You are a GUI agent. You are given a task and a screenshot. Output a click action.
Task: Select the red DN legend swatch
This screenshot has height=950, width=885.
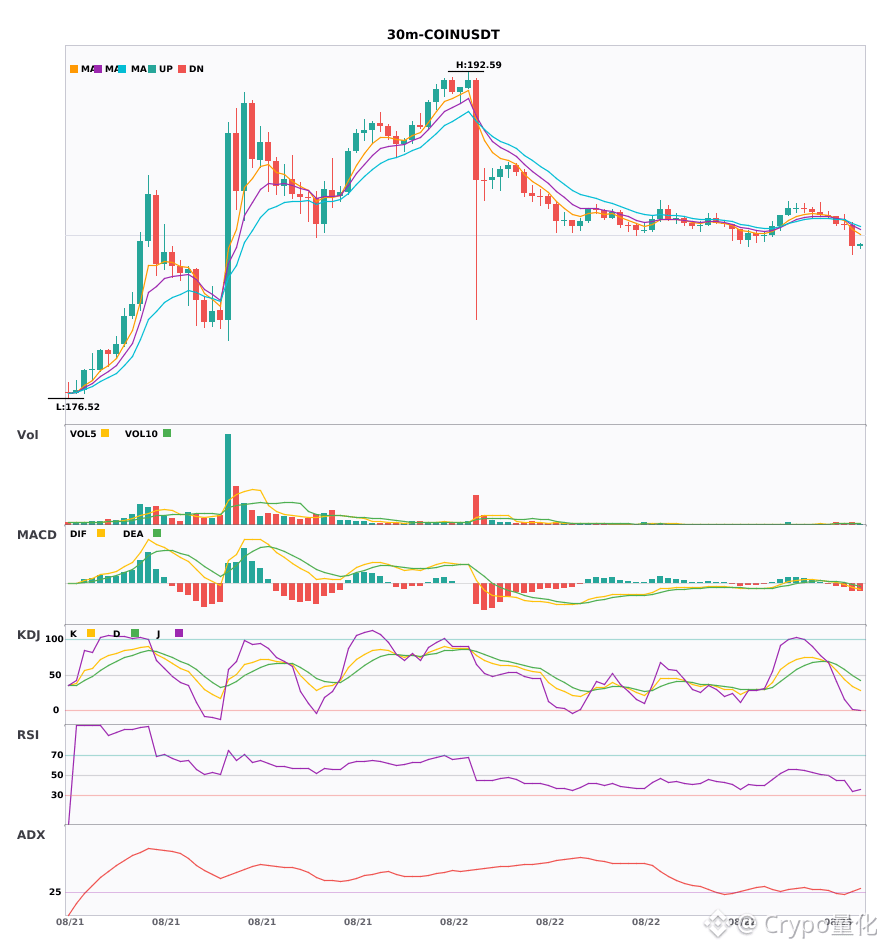[x=182, y=69]
